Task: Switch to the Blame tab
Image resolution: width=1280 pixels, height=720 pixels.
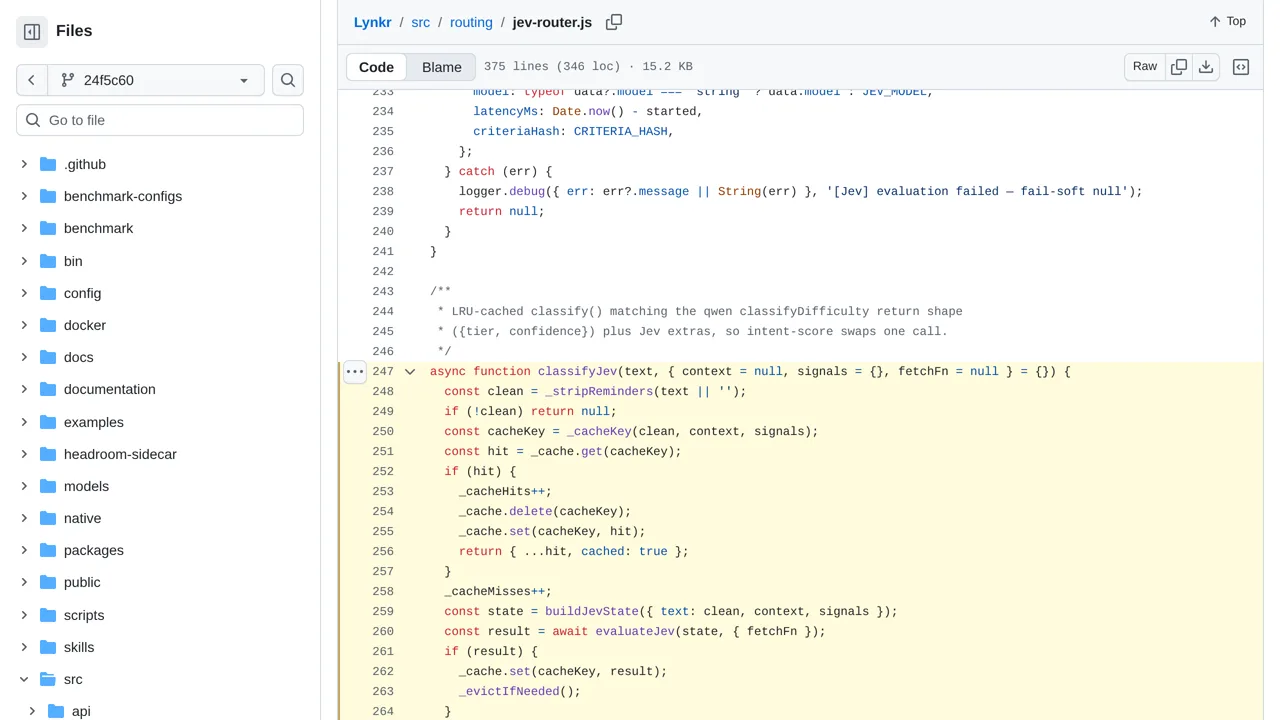Action: point(442,67)
